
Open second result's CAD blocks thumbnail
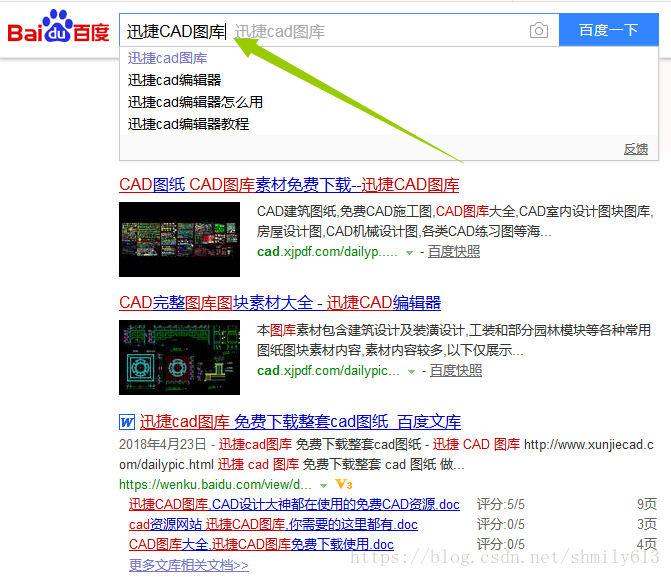[x=179, y=357]
